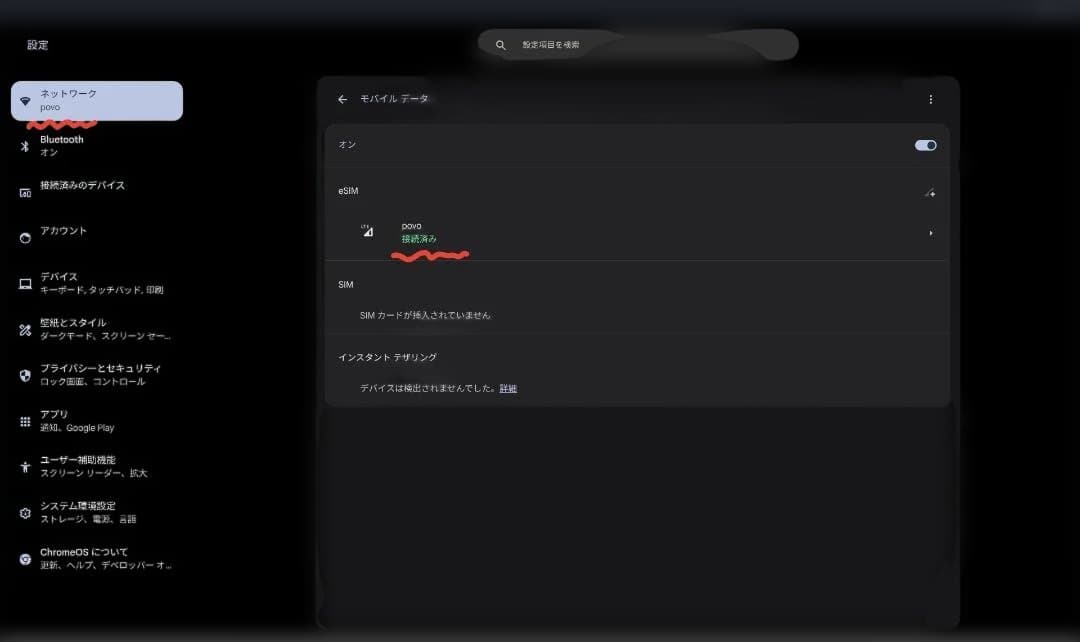Viewport: 1080px width, 642px height.
Task: Click the system settings gear icon
Action: pyautogui.click(x=24, y=510)
